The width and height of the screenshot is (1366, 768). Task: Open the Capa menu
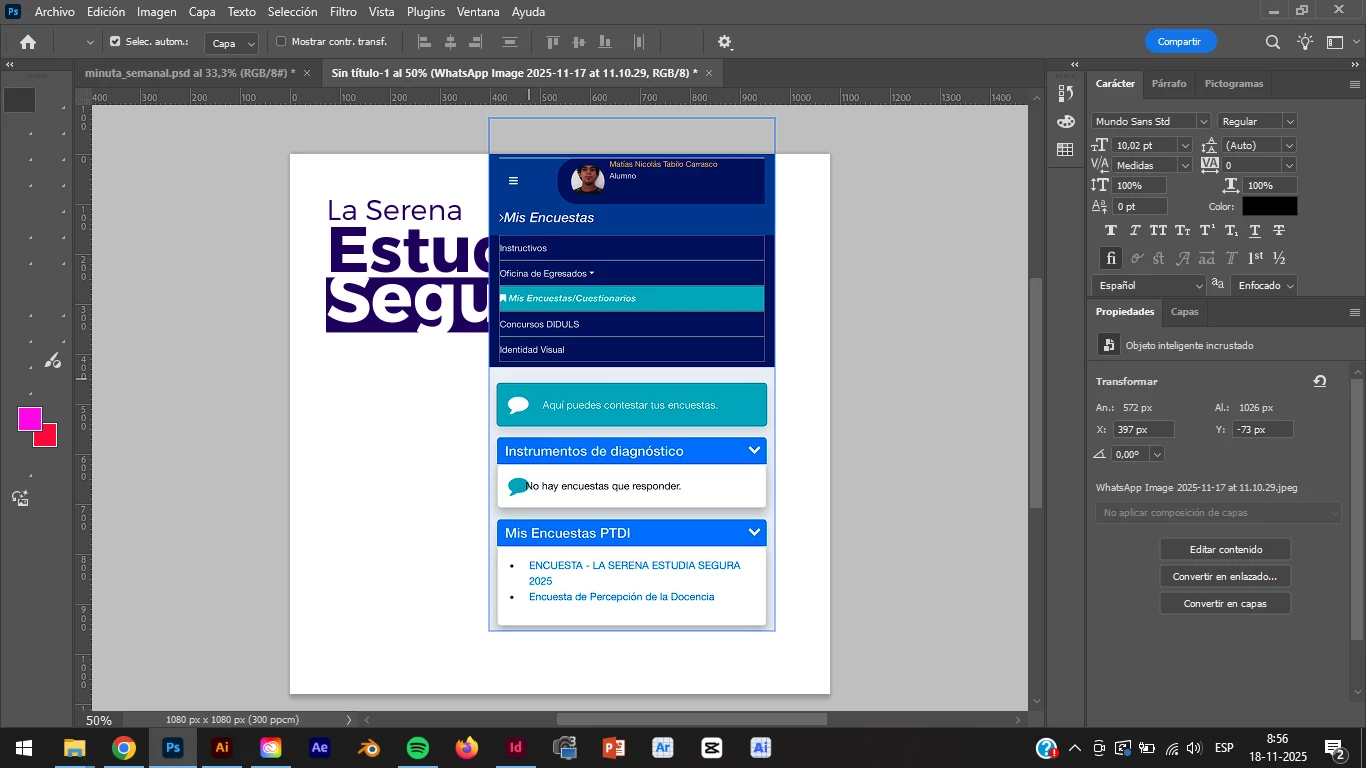pyautogui.click(x=202, y=12)
